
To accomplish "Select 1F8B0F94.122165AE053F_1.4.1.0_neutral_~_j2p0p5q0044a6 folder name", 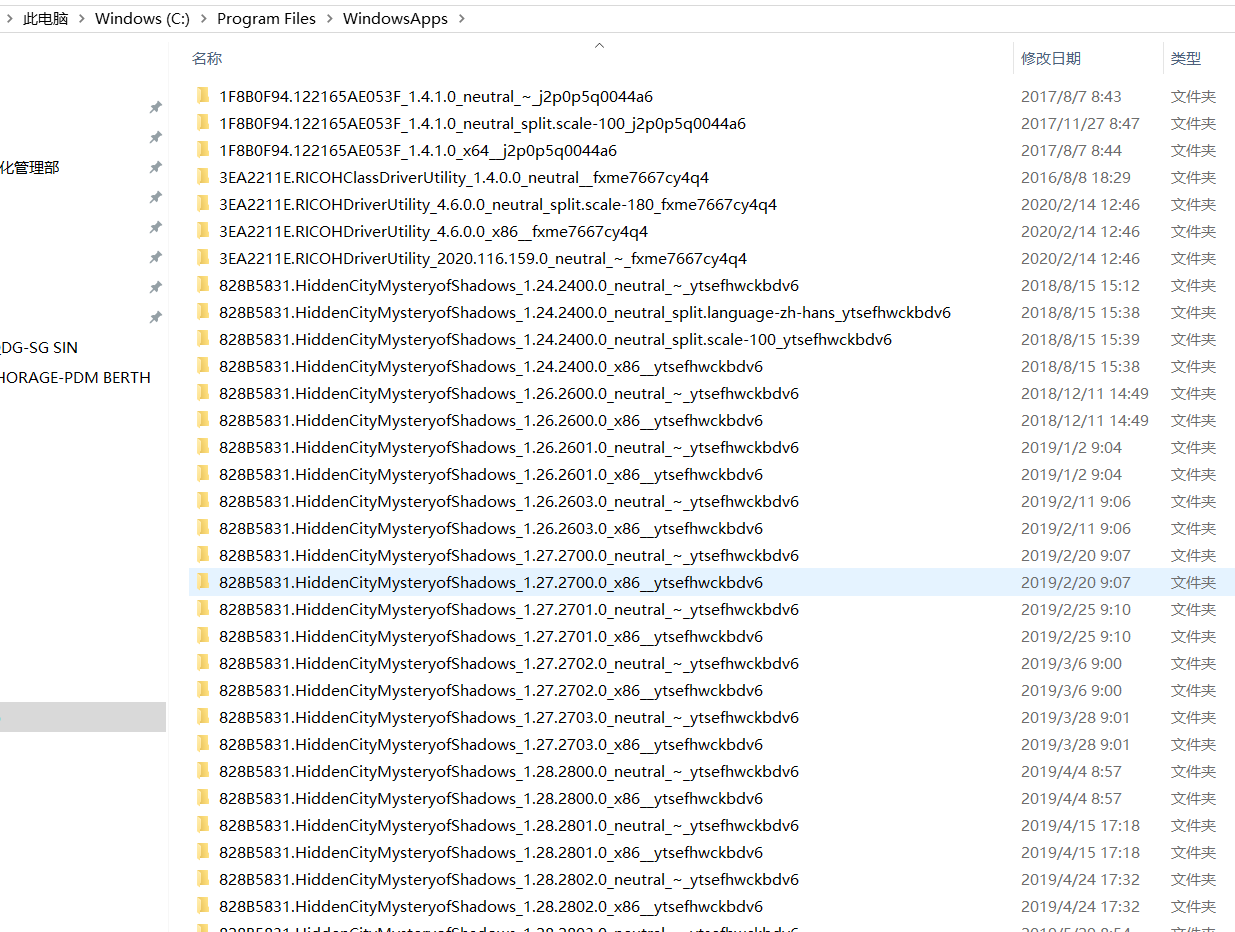I will [436, 97].
